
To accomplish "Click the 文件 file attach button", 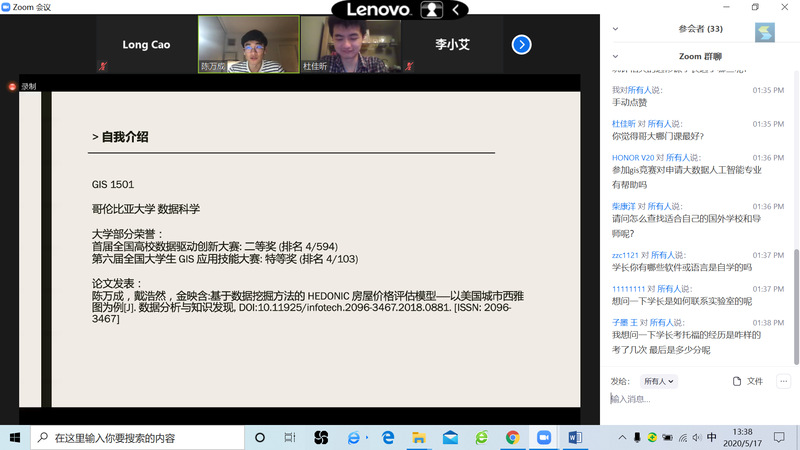I will (x=748, y=381).
